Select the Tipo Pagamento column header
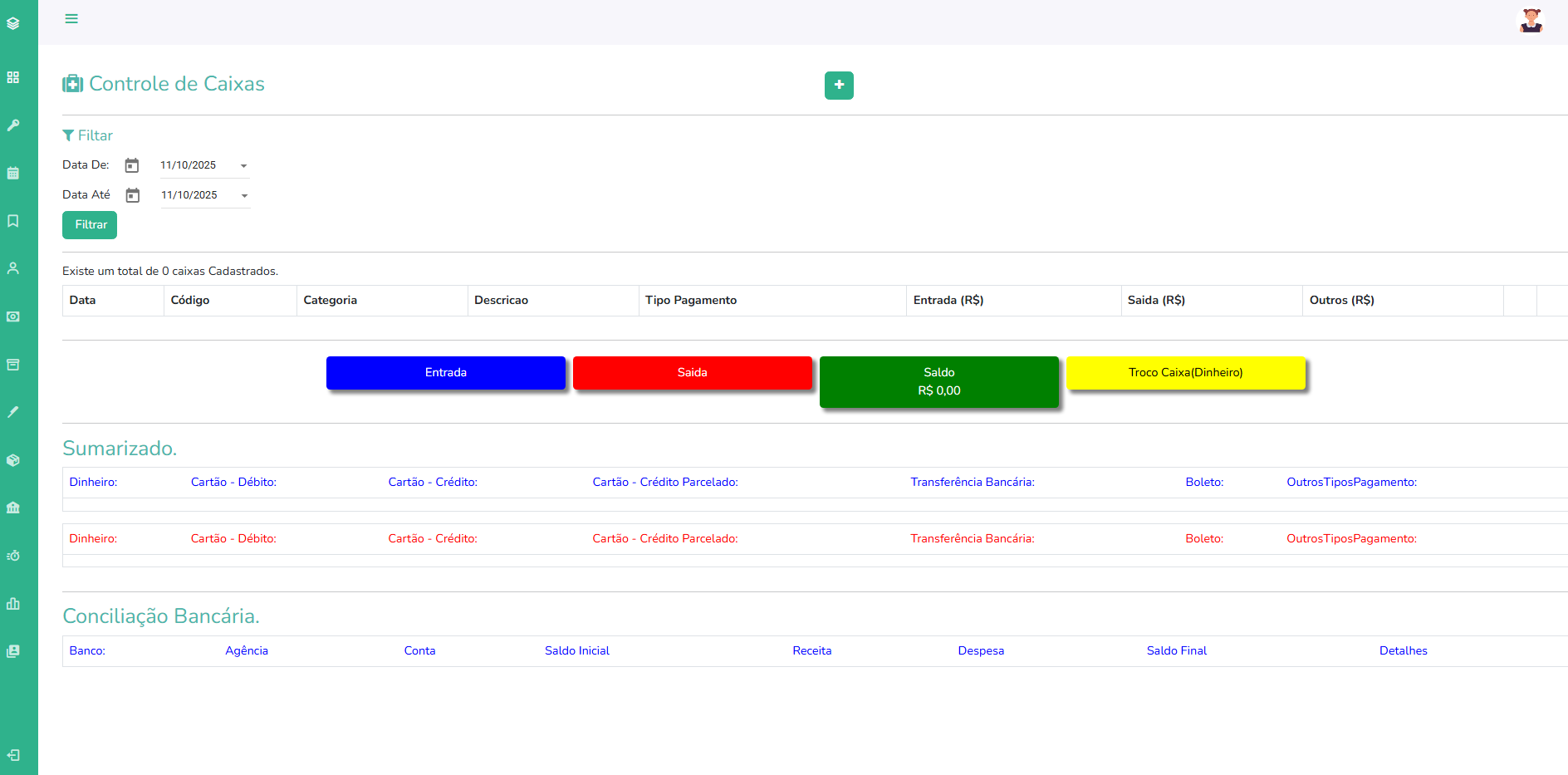Image resolution: width=1568 pixels, height=775 pixels. 690,301
